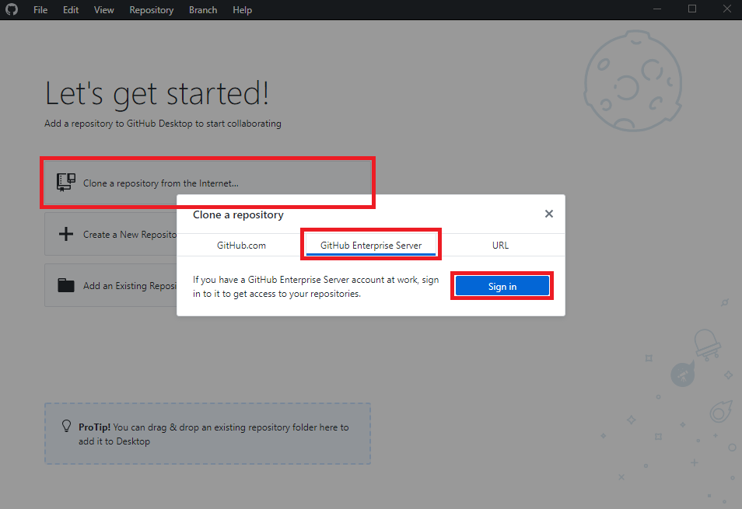Click the blue Sign in button
Image resolution: width=742 pixels, height=509 pixels.
(x=502, y=286)
